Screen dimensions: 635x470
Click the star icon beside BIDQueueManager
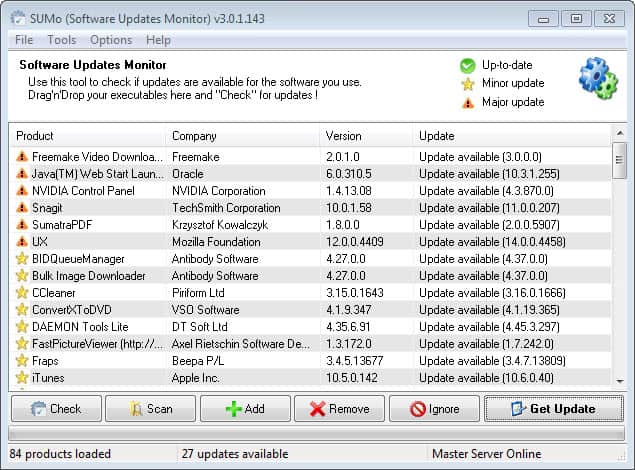click(22, 258)
